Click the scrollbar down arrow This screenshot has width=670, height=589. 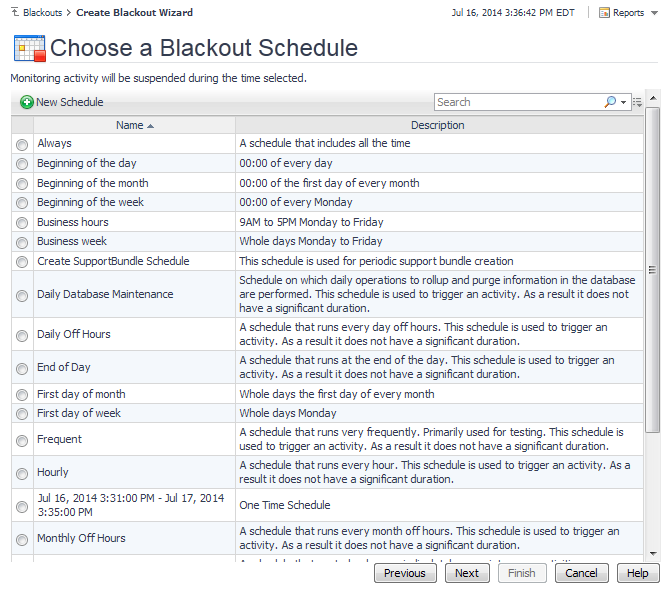click(x=652, y=553)
